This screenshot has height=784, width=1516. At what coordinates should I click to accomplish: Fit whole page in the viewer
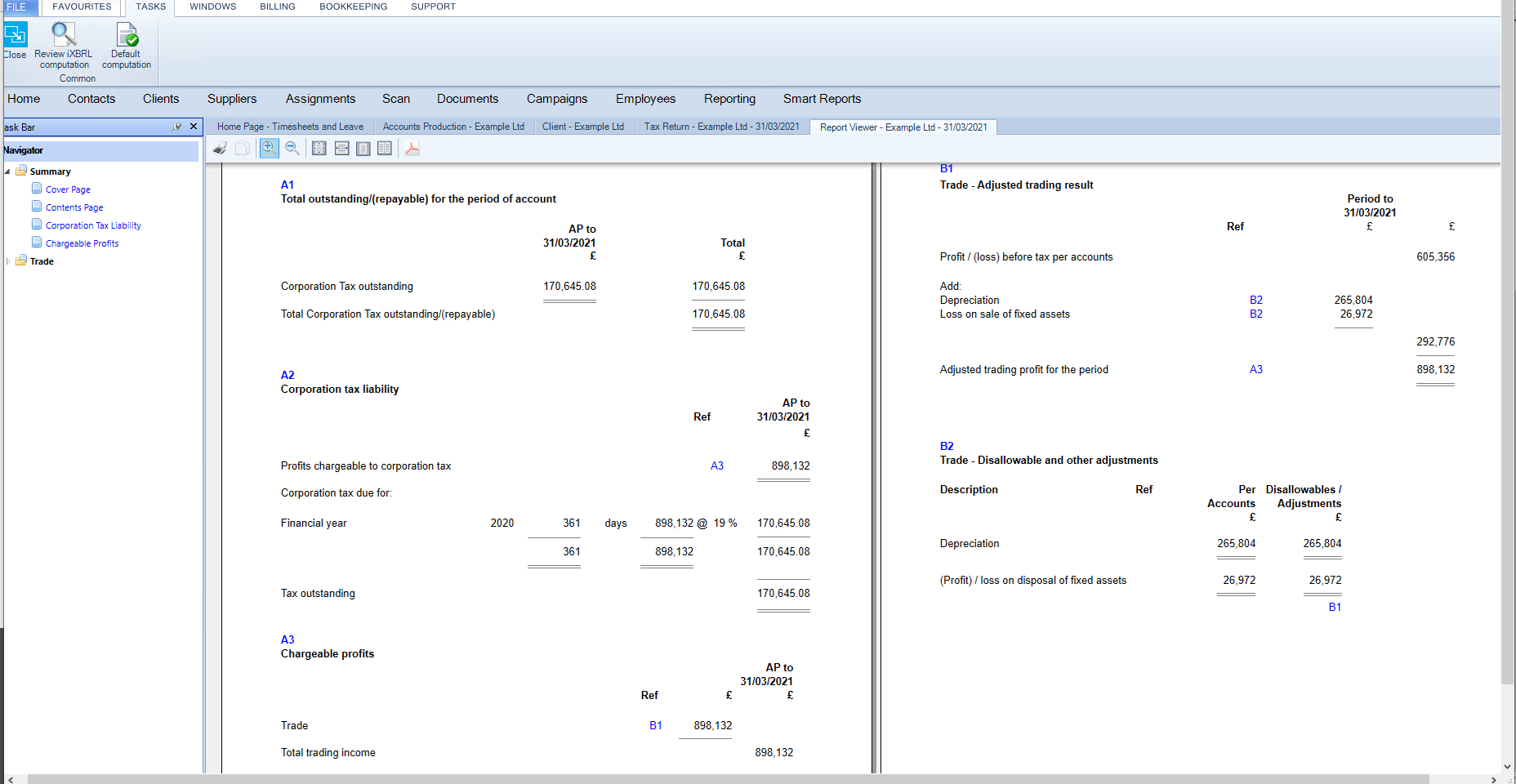pos(319,149)
